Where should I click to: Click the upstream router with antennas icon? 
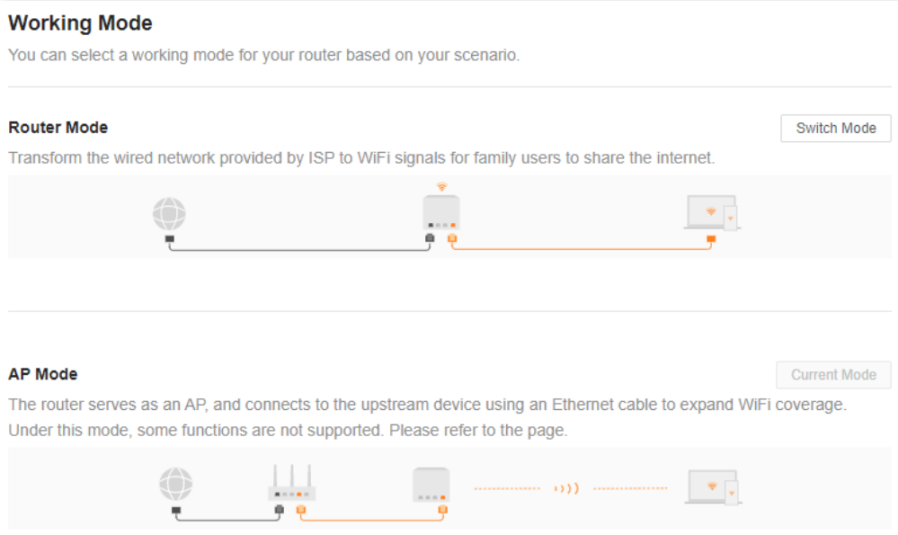(x=291, y=482)
